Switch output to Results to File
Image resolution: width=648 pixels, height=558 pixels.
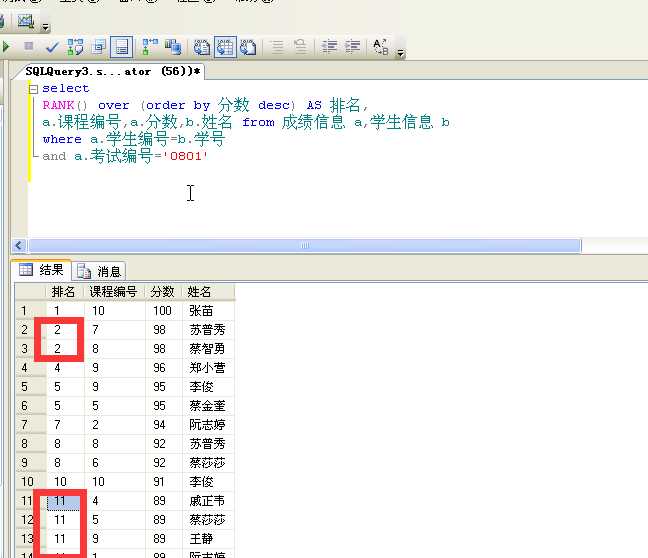tap(248, 47)
